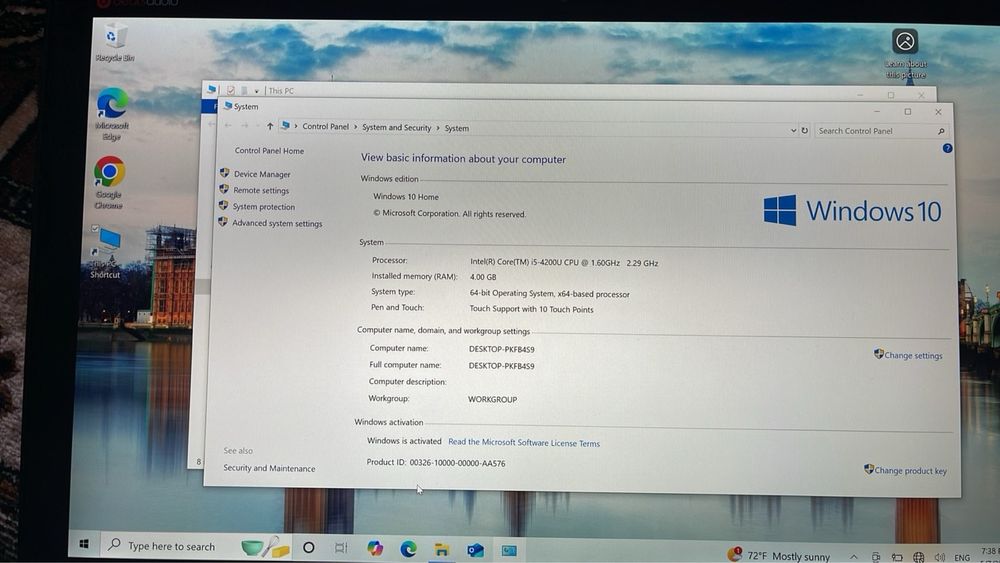The image size is (1000, 563).
Task: Click the Cortana circle on the taskbar
Action: pyautogui.click(x=309, y=548)
